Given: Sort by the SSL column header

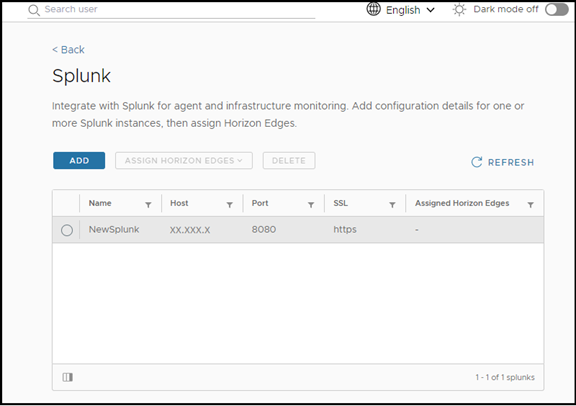Looking at the screenshot, I should pos(341,203).
